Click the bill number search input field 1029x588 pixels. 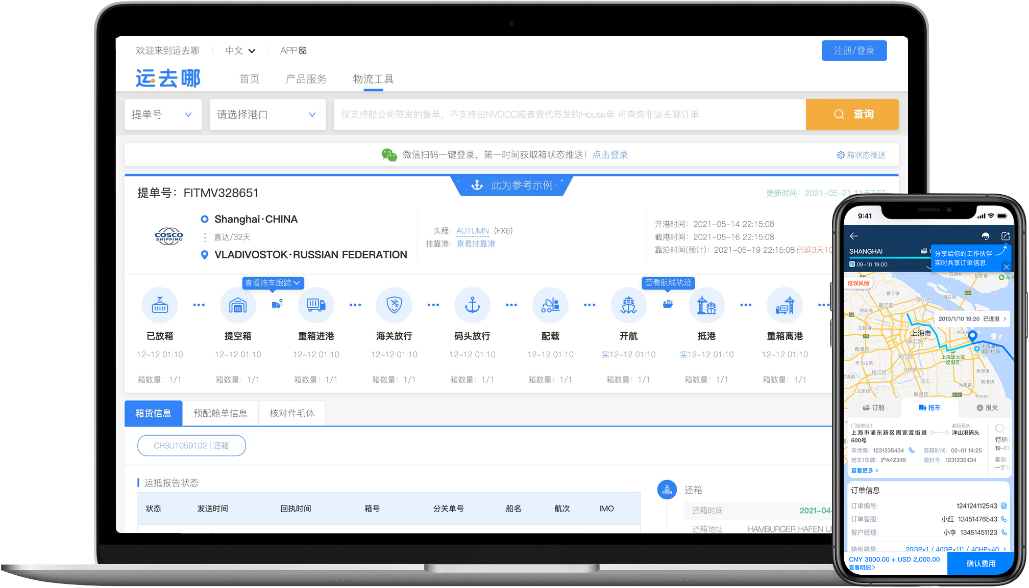570,114
